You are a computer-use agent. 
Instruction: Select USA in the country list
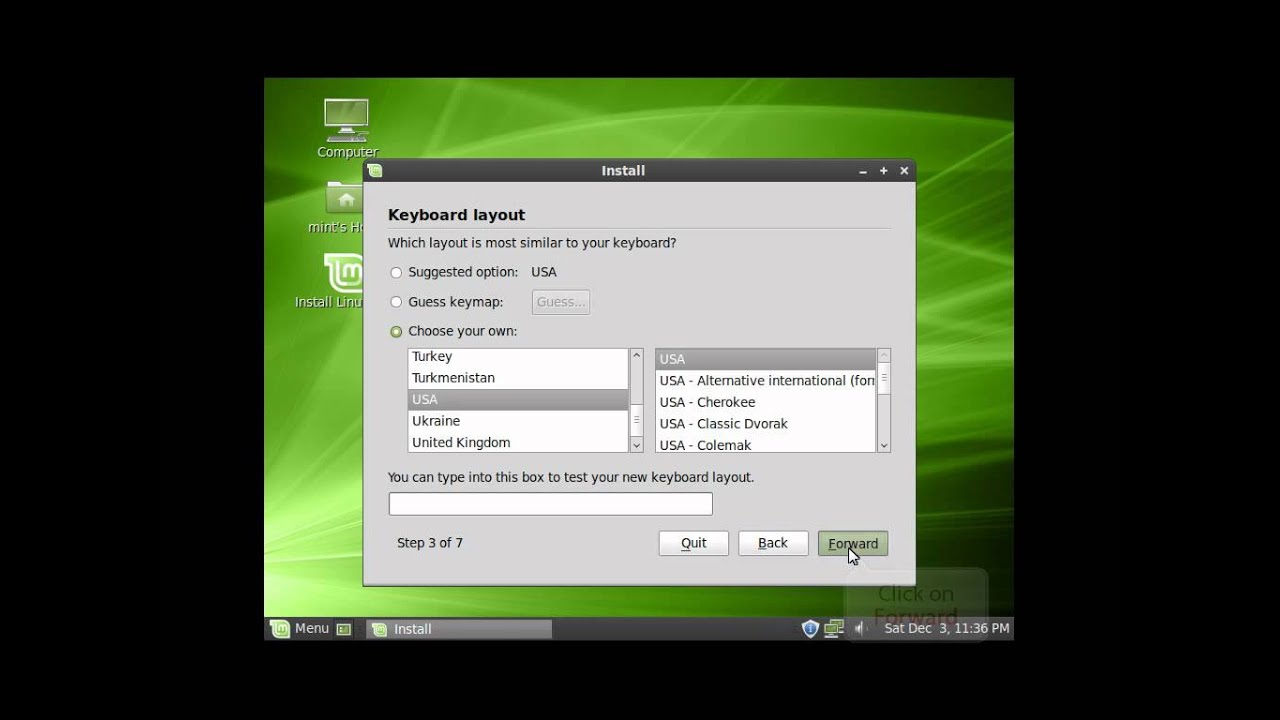pos(518,399)
